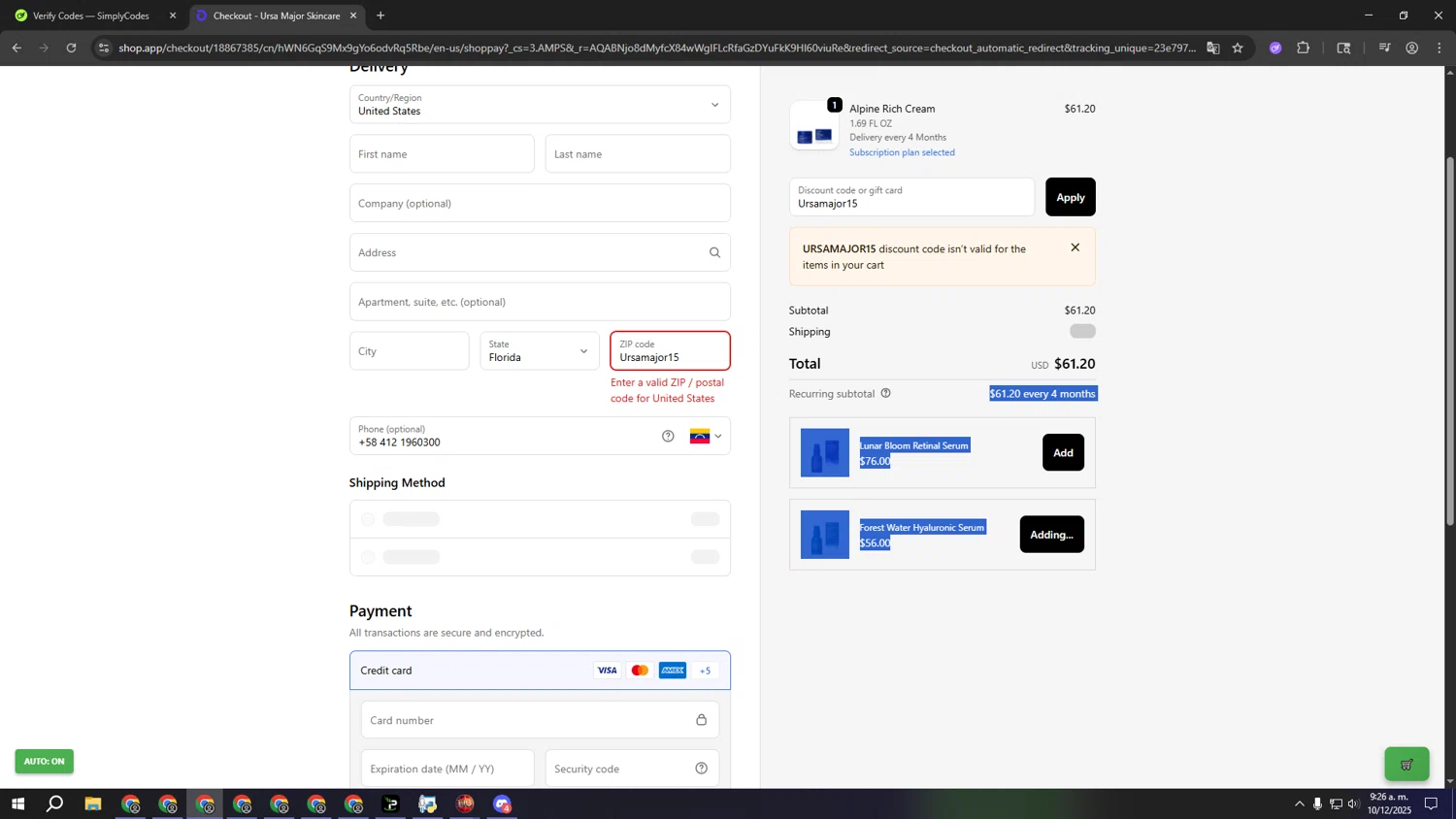The width and height of the screenshot is (1456, 819).
Task: Click the ZIP code field
Action: click(x=670, y=351)
